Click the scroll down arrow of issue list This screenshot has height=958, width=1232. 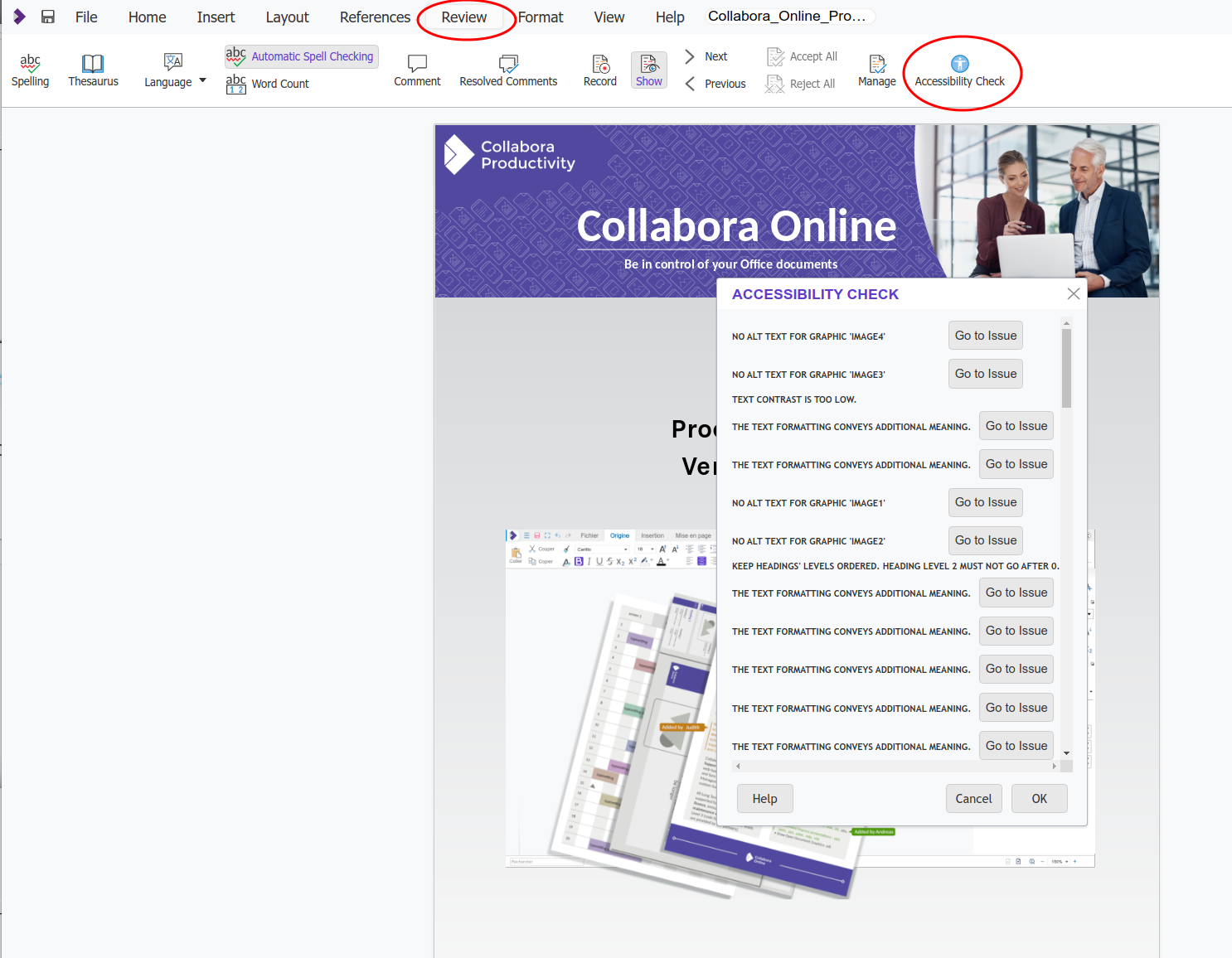[1066, 753]
